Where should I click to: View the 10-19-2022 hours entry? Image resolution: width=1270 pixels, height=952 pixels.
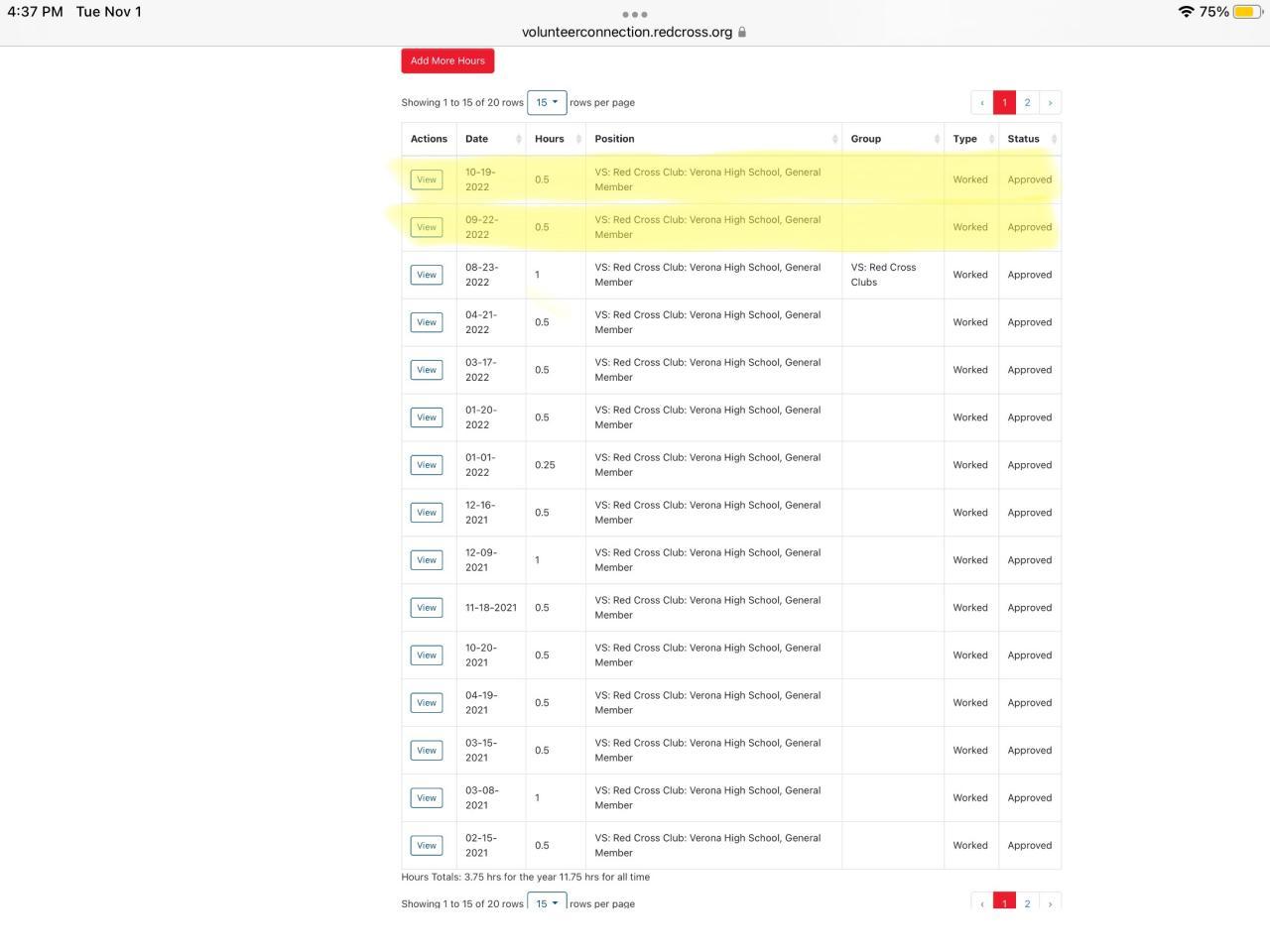427,179
